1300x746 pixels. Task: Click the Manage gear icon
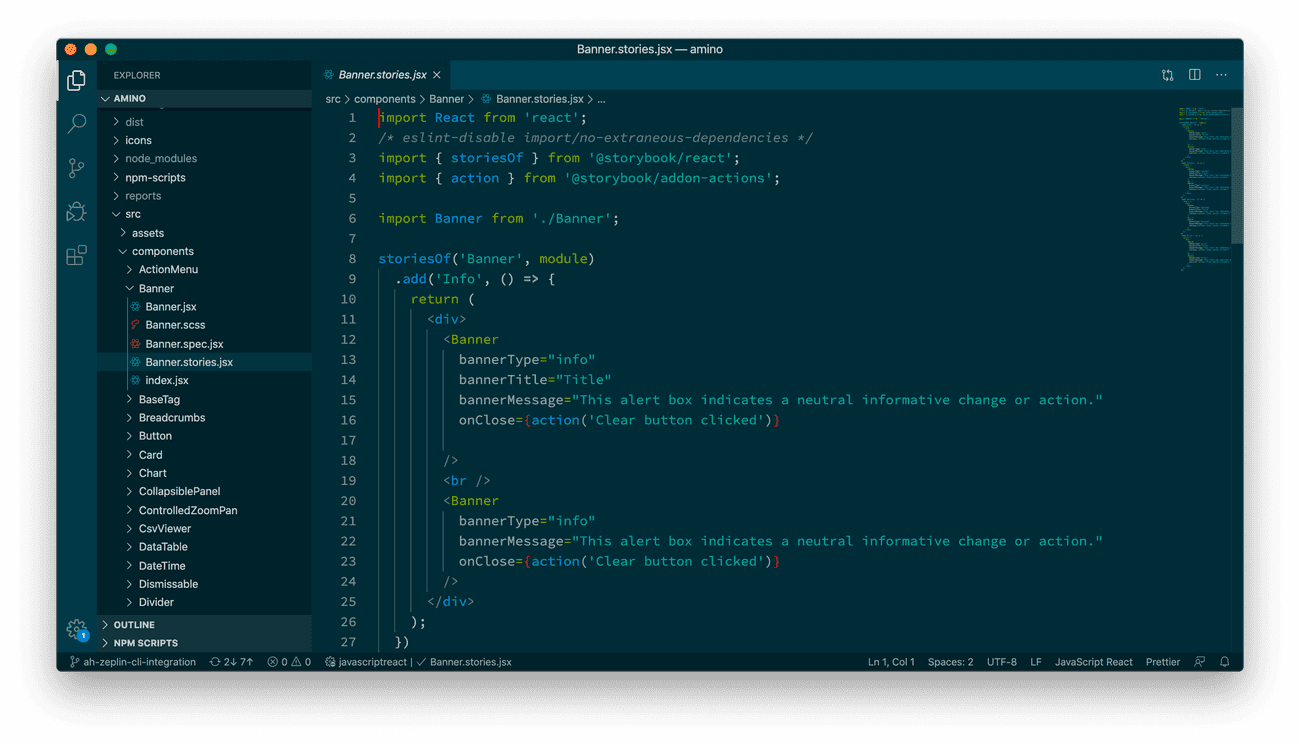pos(76,629)
